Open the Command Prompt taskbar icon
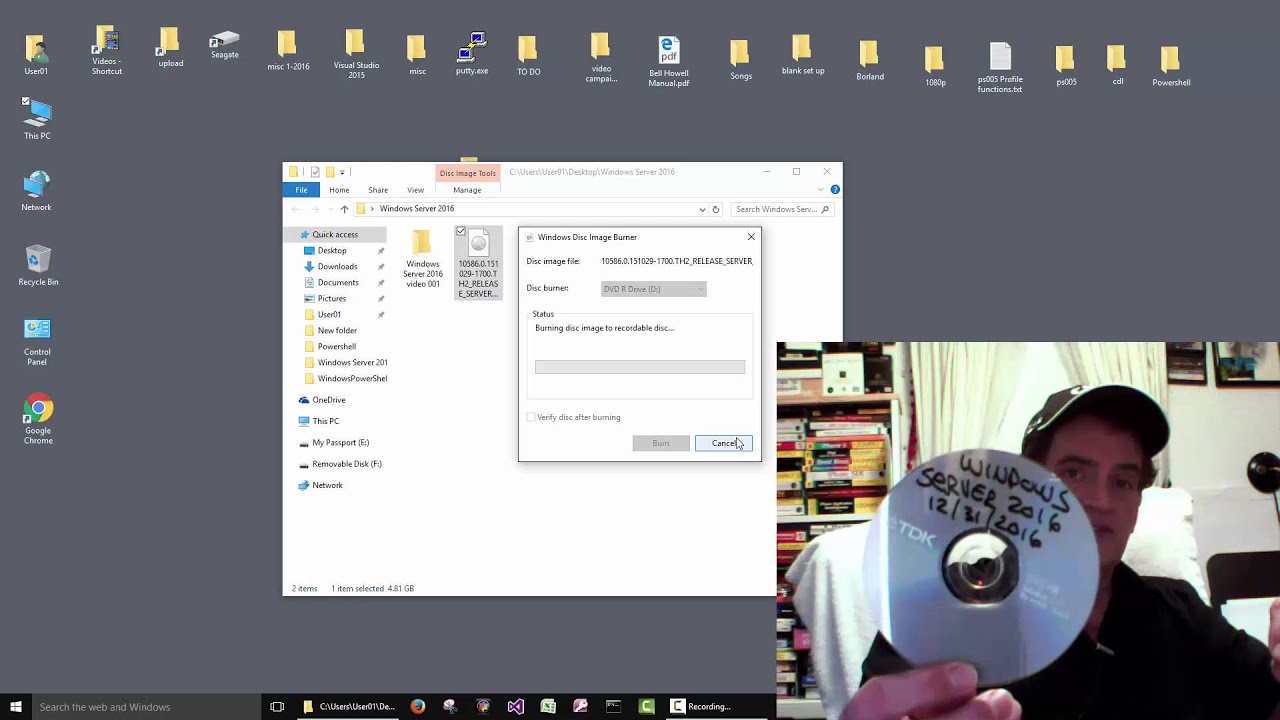The height and width of the screenshot is (720, 1280). coord(613,706)
